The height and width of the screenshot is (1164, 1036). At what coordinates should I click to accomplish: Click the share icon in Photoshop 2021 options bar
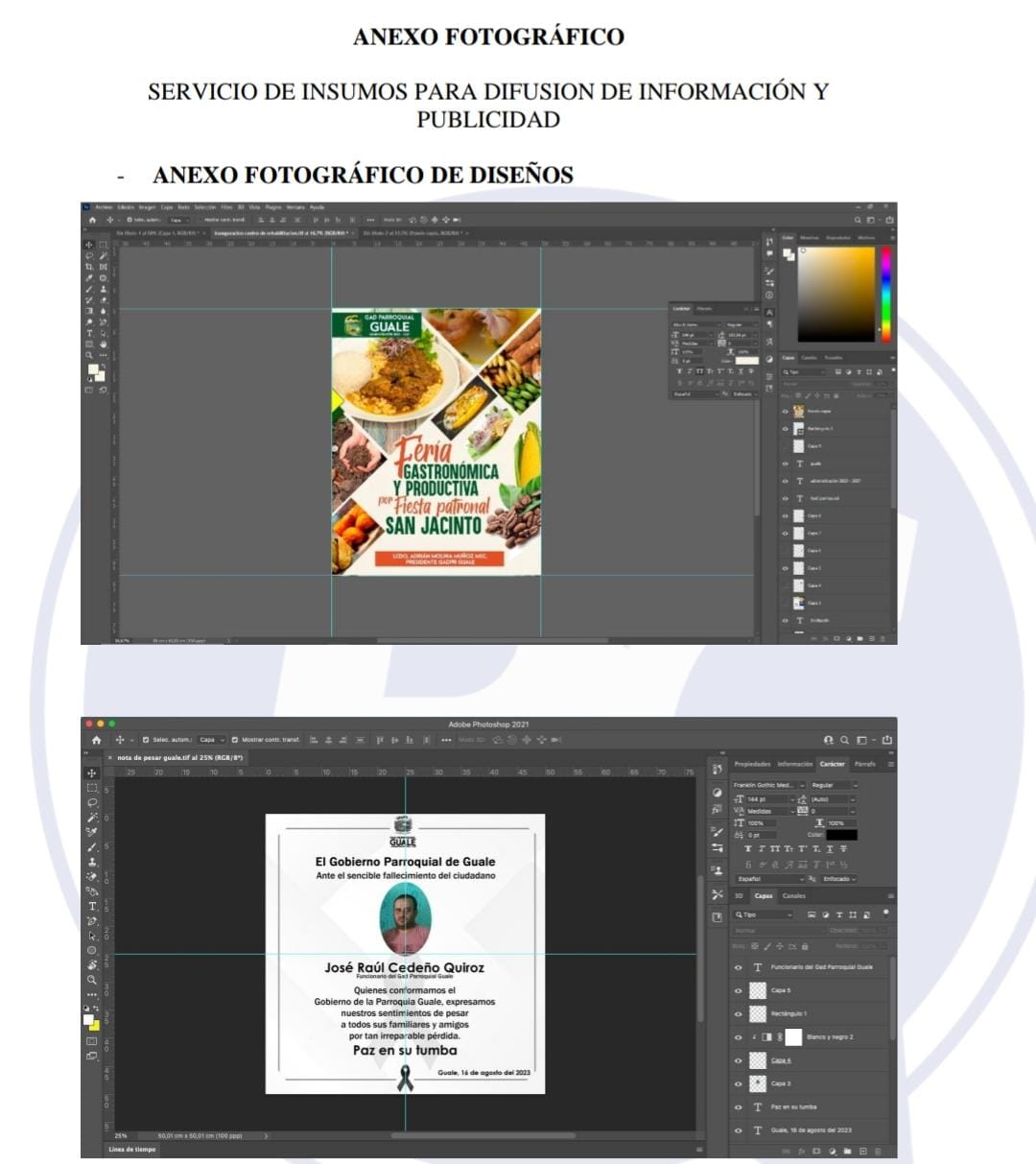[887, 740]
